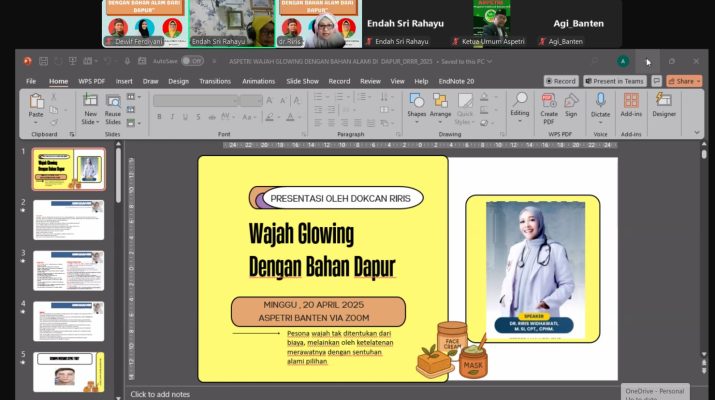
Task: Click the Text Highlight Color swatch
Action: click(x=269, y=118)
